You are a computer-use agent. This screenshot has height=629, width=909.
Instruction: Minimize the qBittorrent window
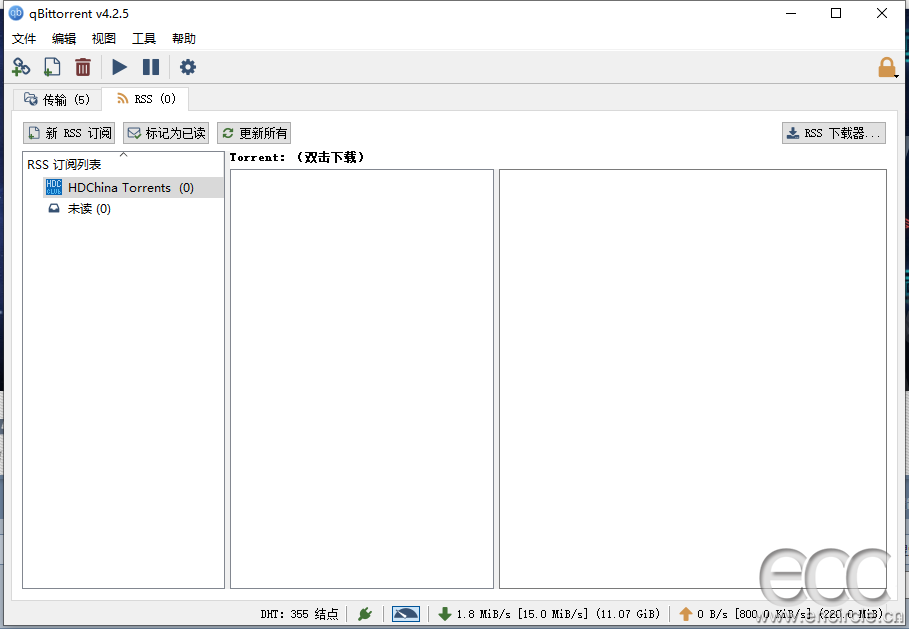[791, 13]
